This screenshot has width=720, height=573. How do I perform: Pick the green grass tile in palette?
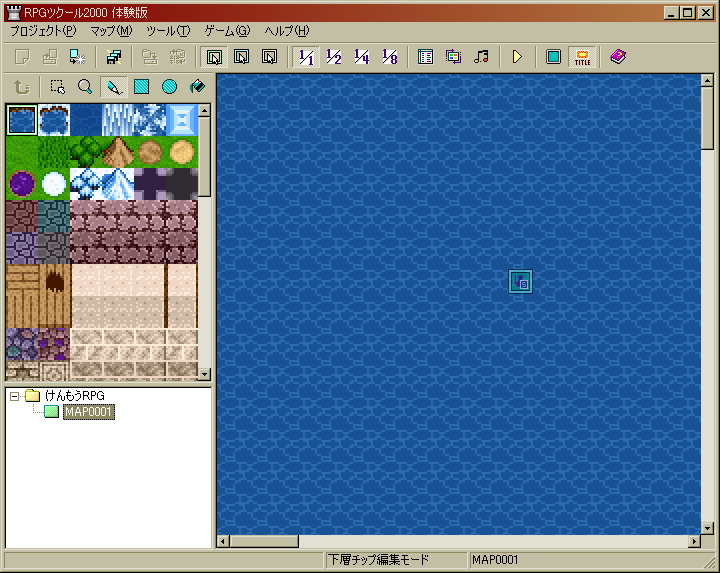[21, 152]
